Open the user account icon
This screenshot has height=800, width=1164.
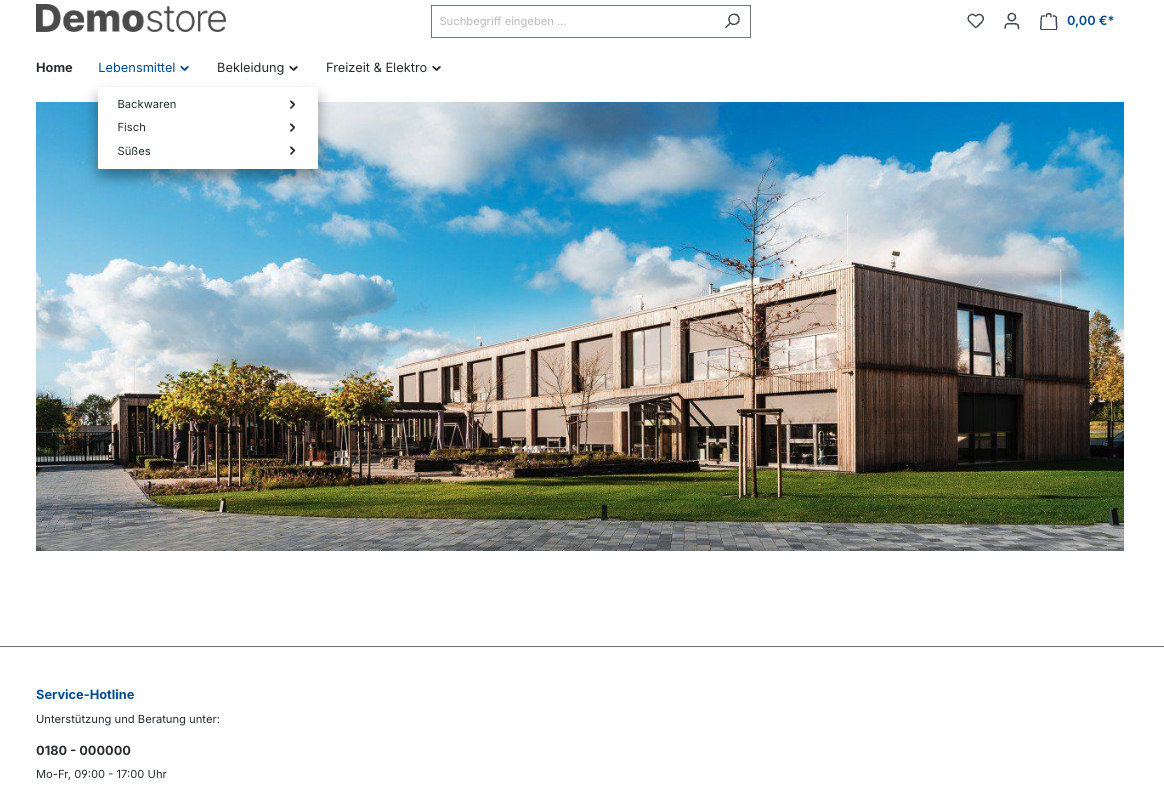(x=1011, y=21)
